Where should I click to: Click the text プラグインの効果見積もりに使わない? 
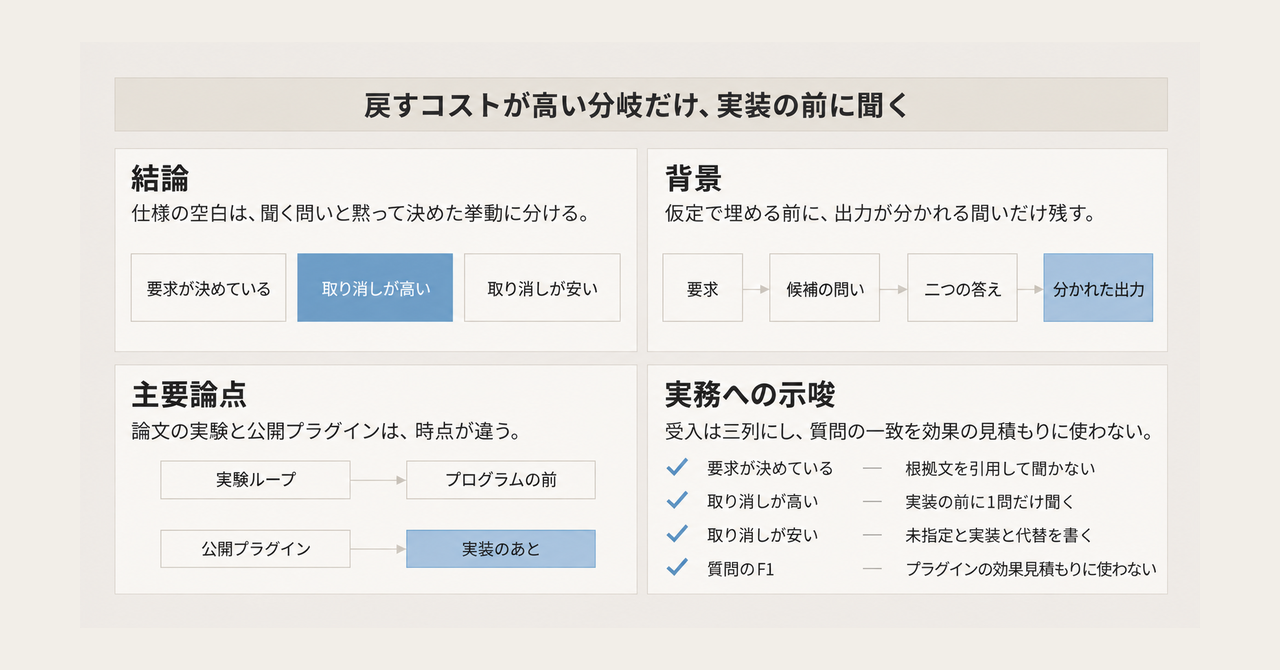point(1031,570)
